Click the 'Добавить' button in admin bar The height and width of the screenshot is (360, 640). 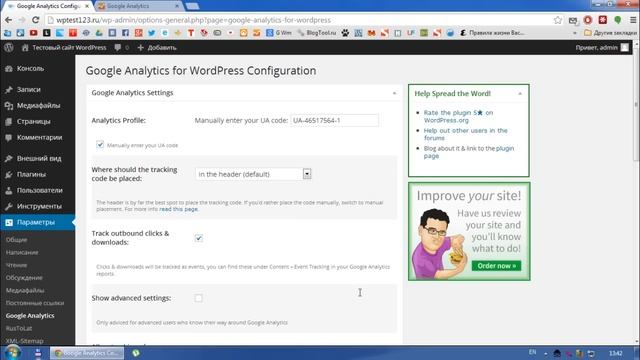[157, 48]
